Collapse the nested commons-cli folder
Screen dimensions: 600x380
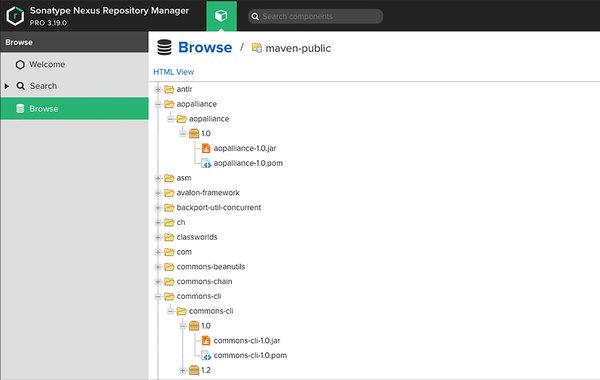point(170,311)
